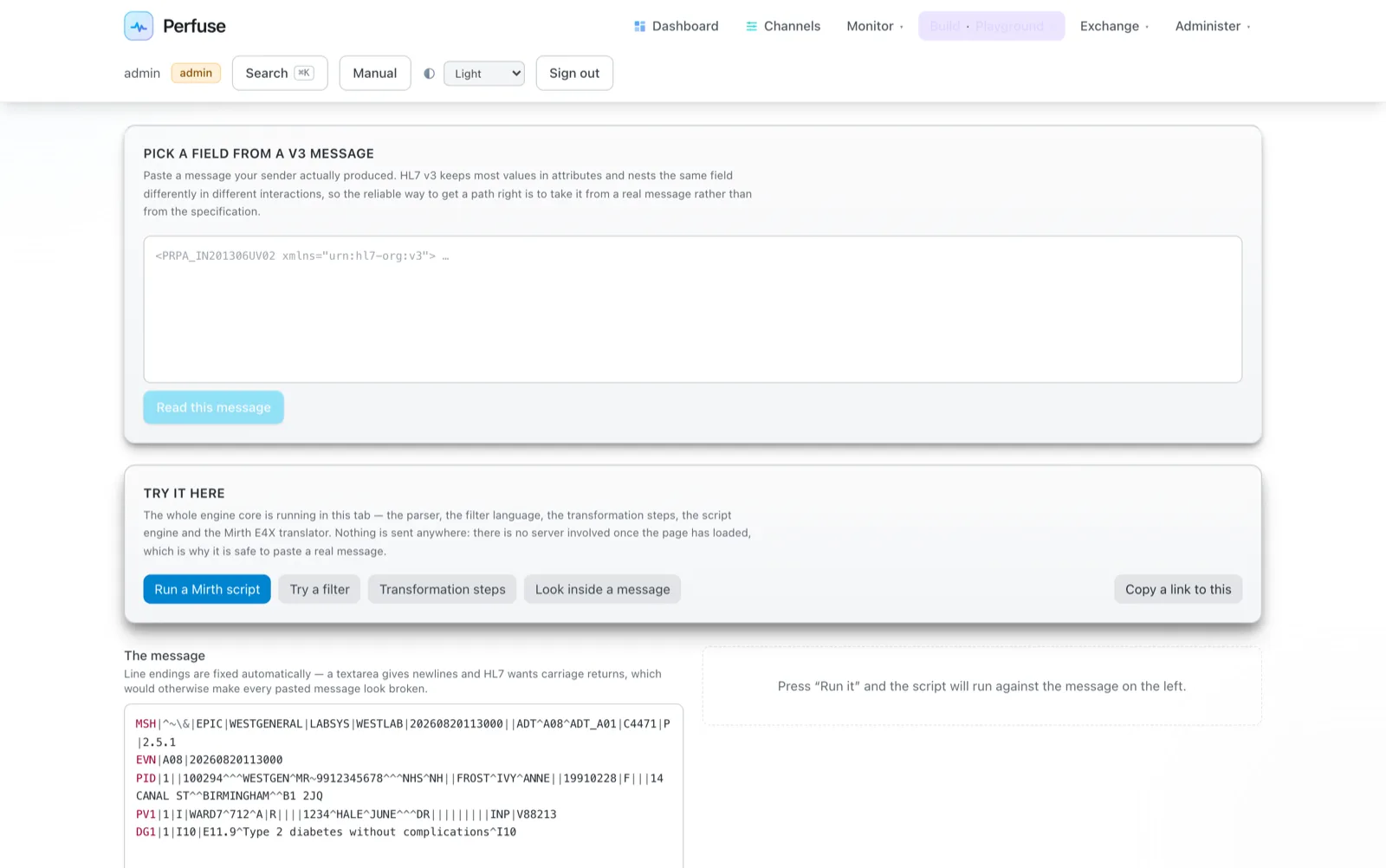This screenshot has width=1386, height=868.
Task: Click Read this message button
Action: [213, 407]
